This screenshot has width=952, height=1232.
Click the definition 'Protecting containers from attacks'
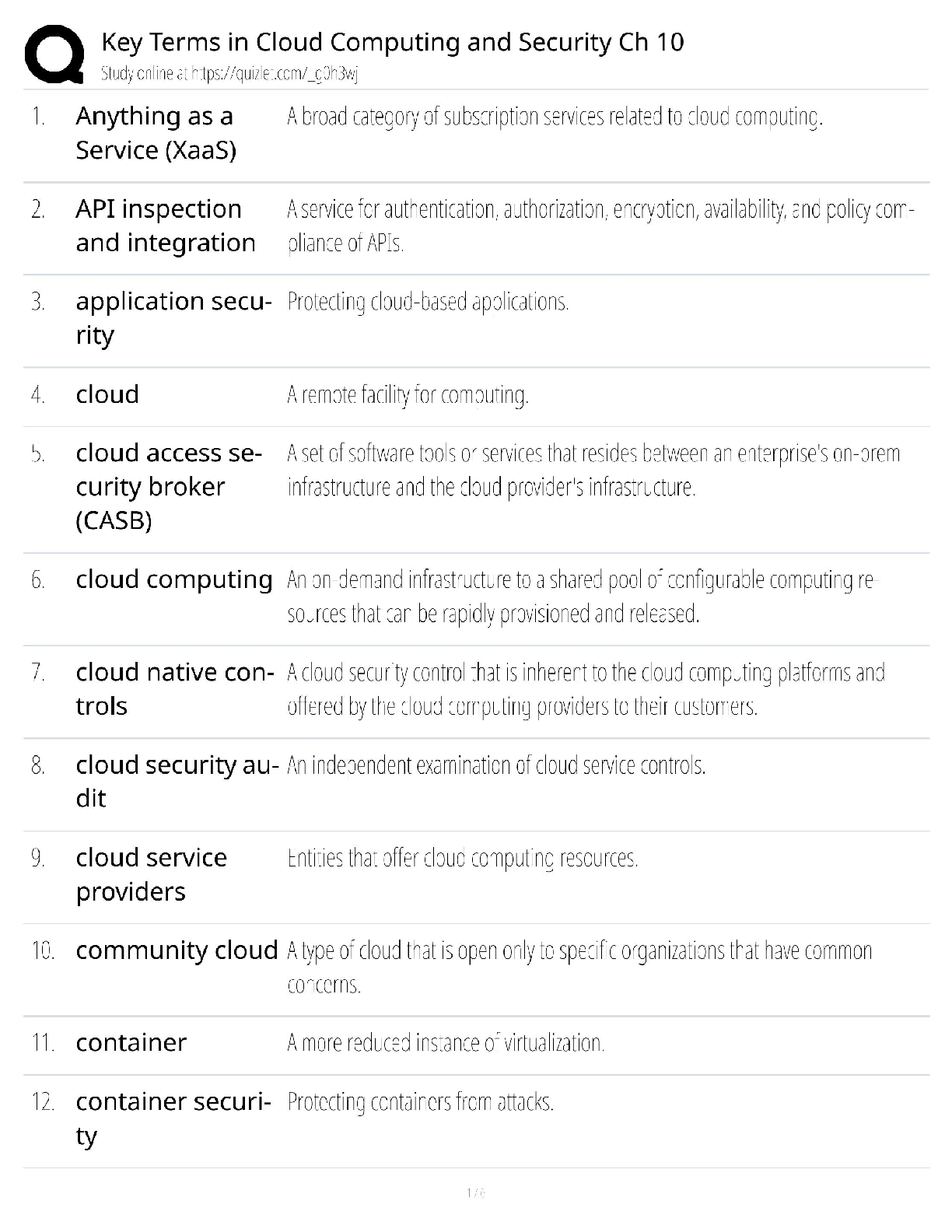coord(420,1102)
